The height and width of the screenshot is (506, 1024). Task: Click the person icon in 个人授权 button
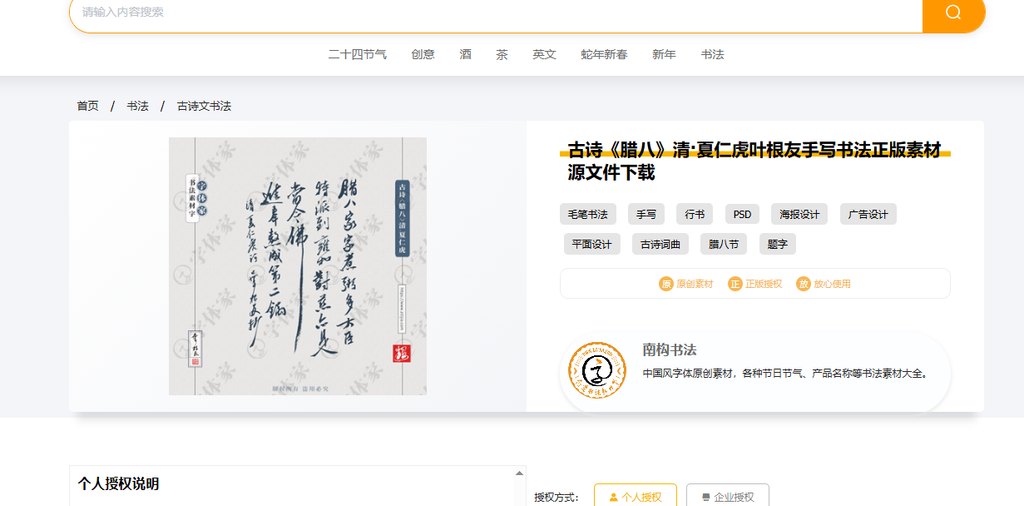click(x=613, y=497)
